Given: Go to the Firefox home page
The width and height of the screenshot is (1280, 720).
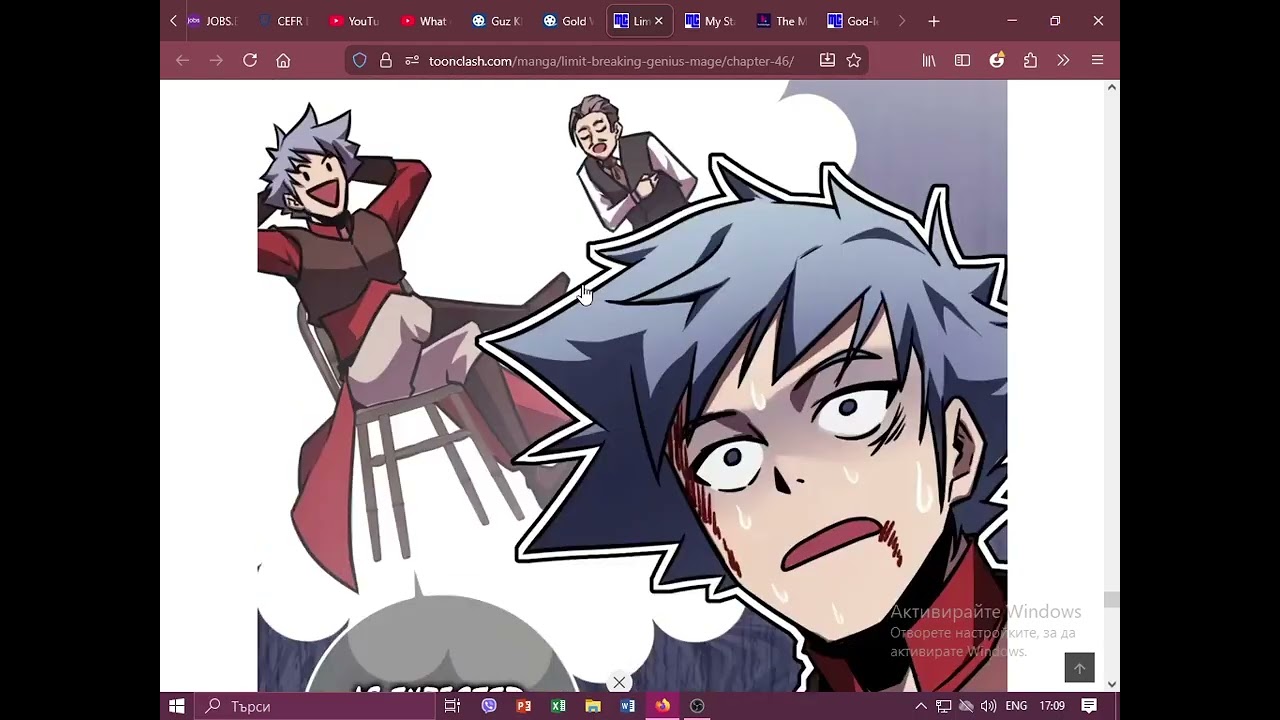Looking at the screenshot, I should tap(283, 60).
